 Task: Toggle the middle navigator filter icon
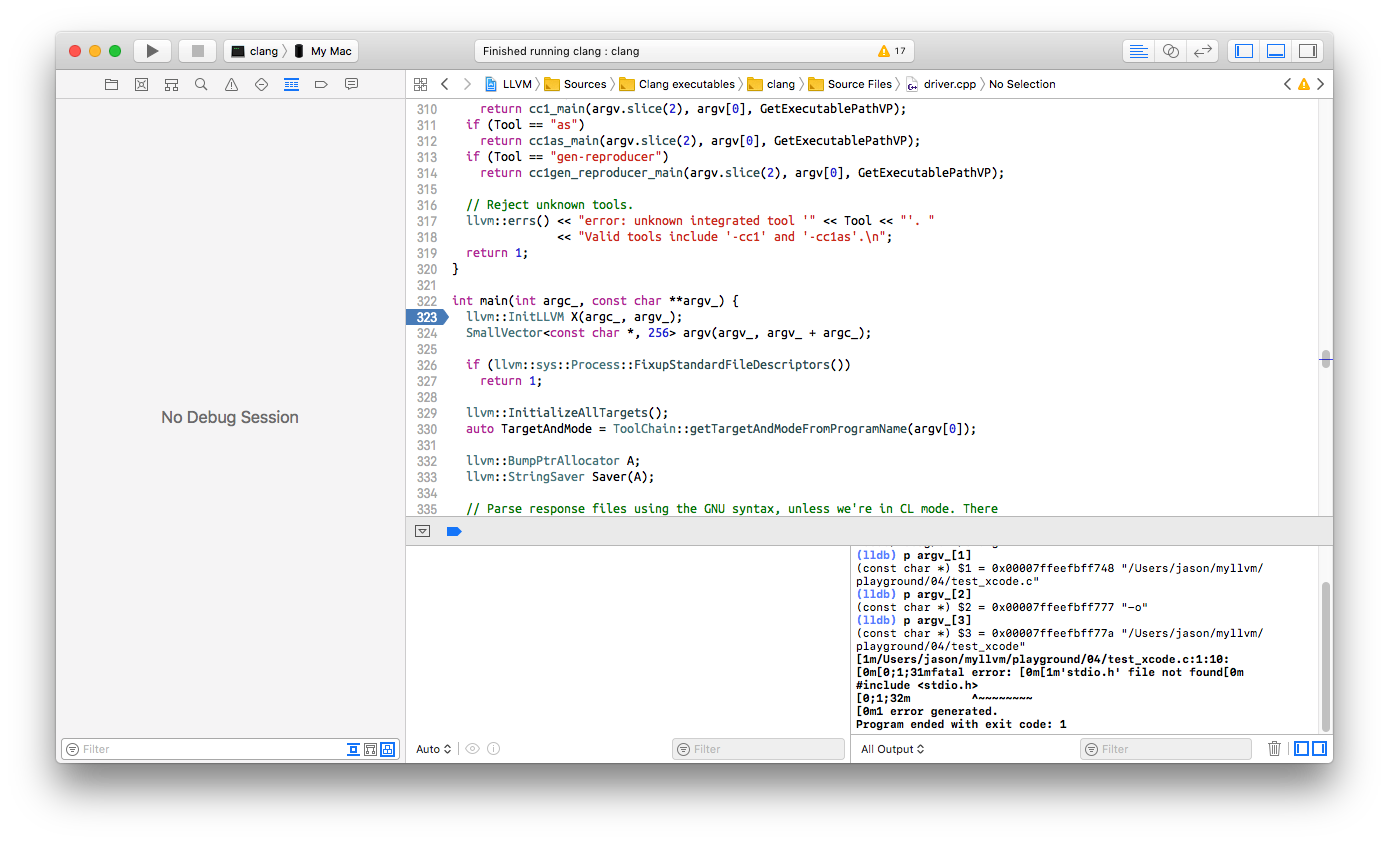point(370,749)
